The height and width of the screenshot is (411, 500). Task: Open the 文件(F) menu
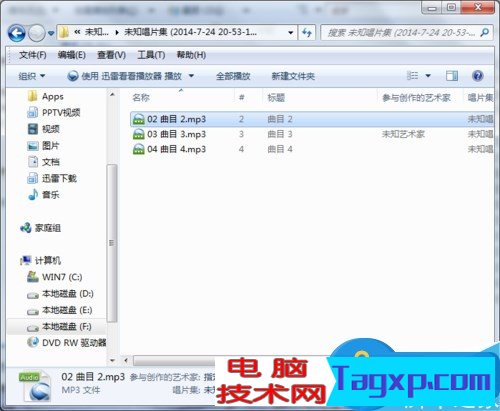click(32, 55)
